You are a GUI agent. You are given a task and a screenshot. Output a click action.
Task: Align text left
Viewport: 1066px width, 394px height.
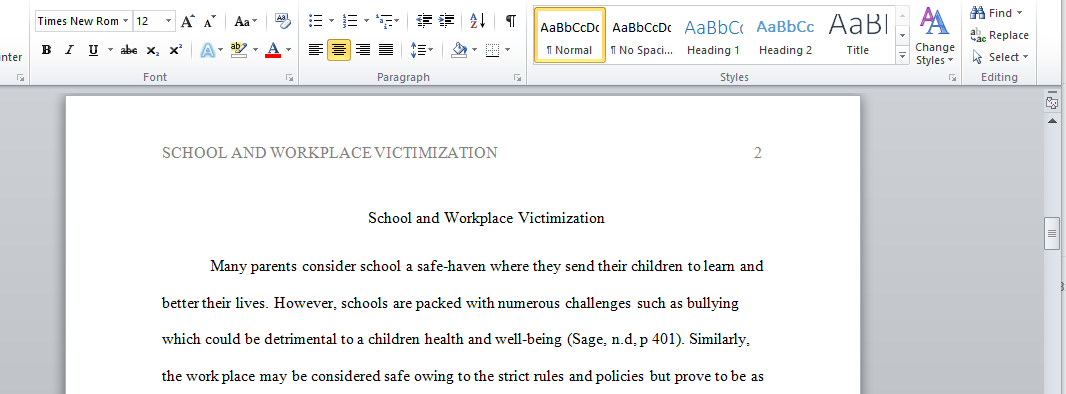315,50
